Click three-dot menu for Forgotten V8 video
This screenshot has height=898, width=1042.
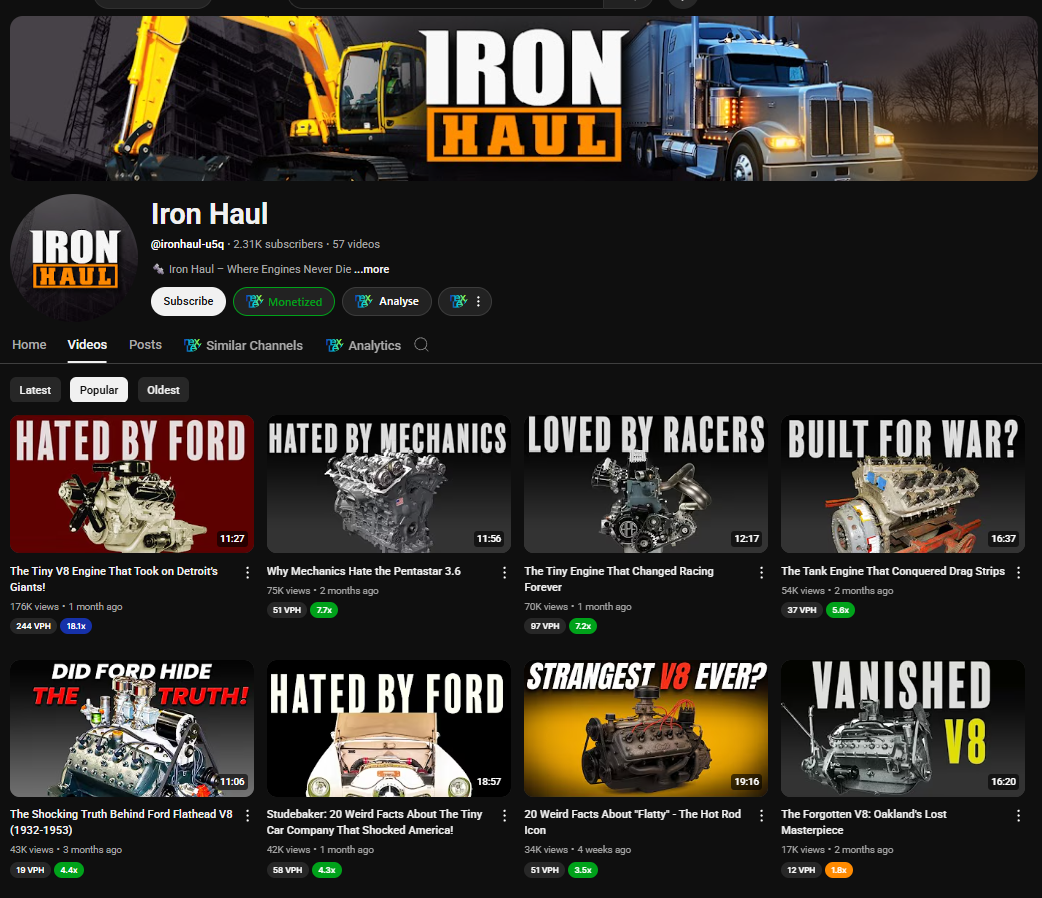[1018, 815]
